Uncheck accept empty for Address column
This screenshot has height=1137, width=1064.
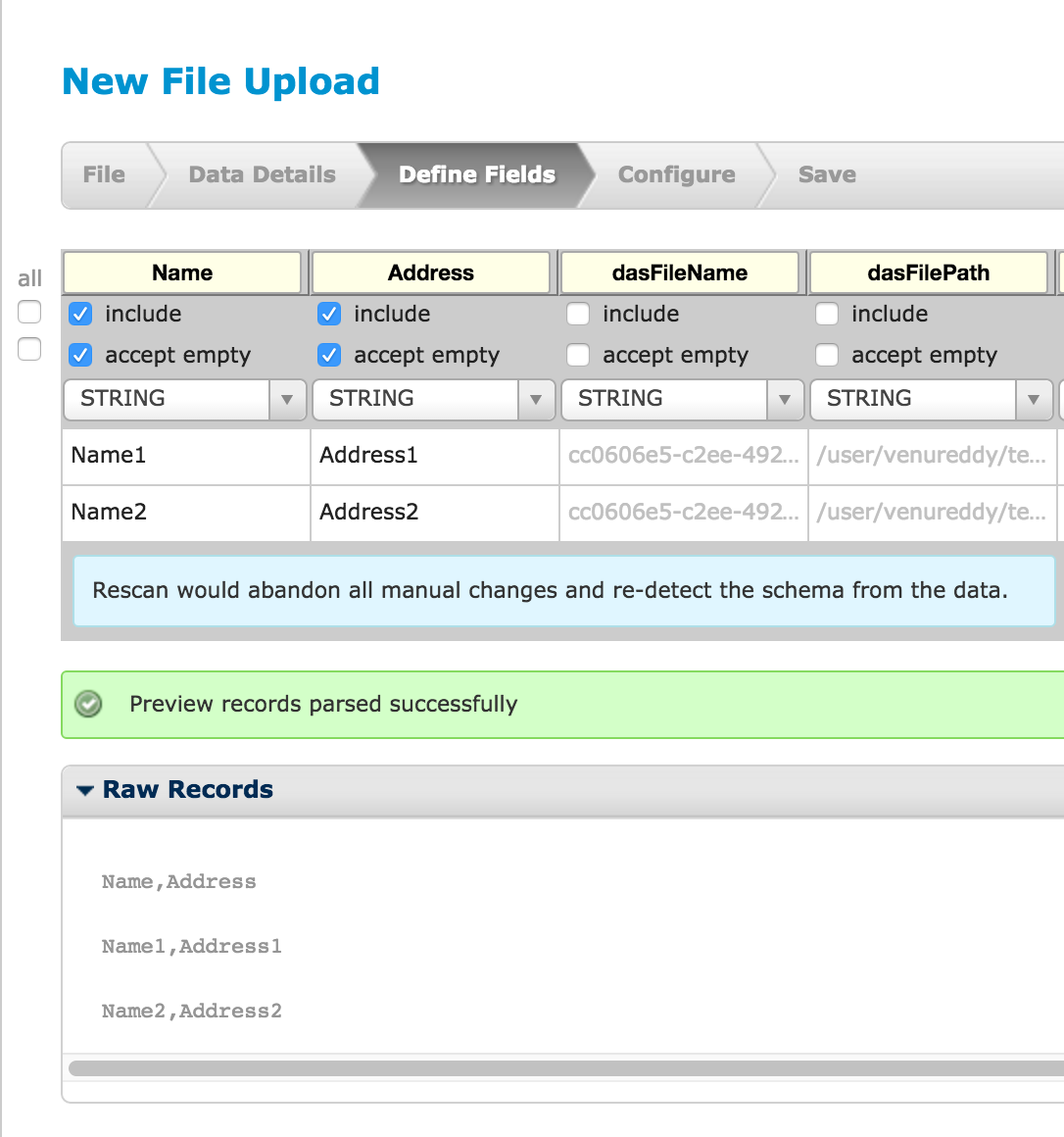coord(329,355)
